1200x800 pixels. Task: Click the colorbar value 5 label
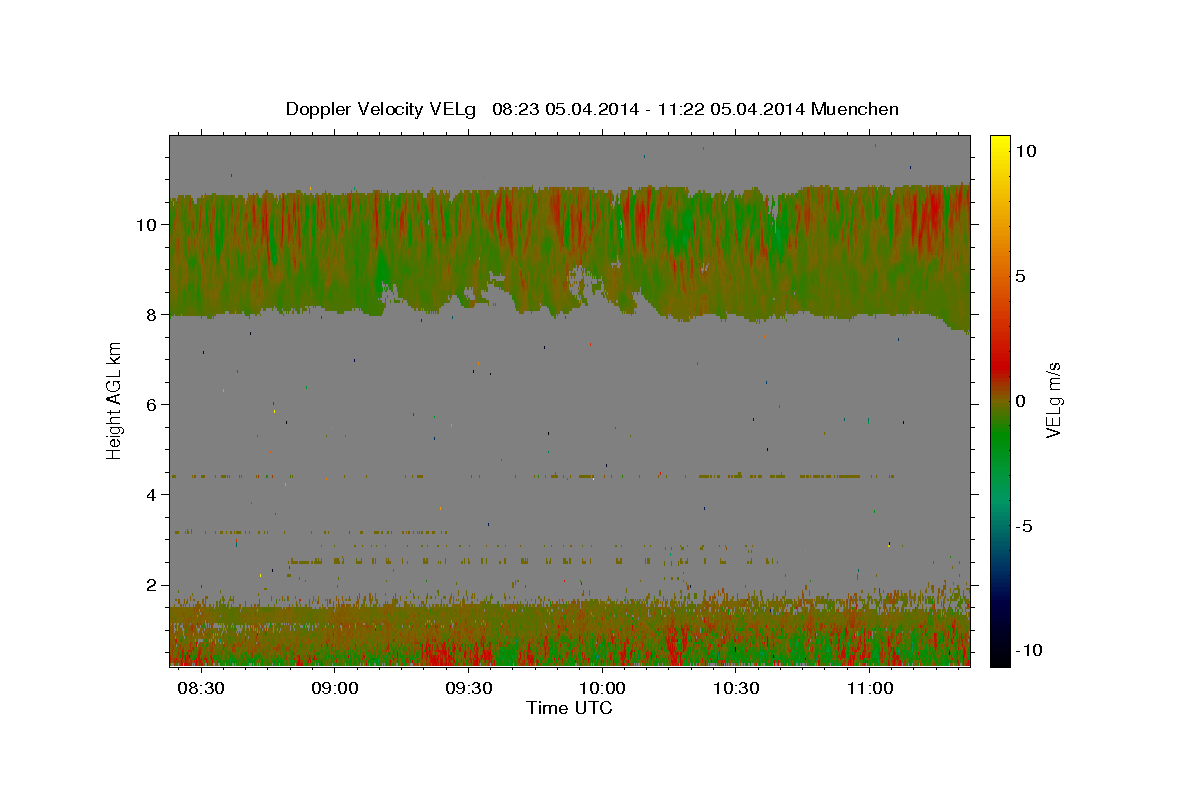pos(1020,276)
